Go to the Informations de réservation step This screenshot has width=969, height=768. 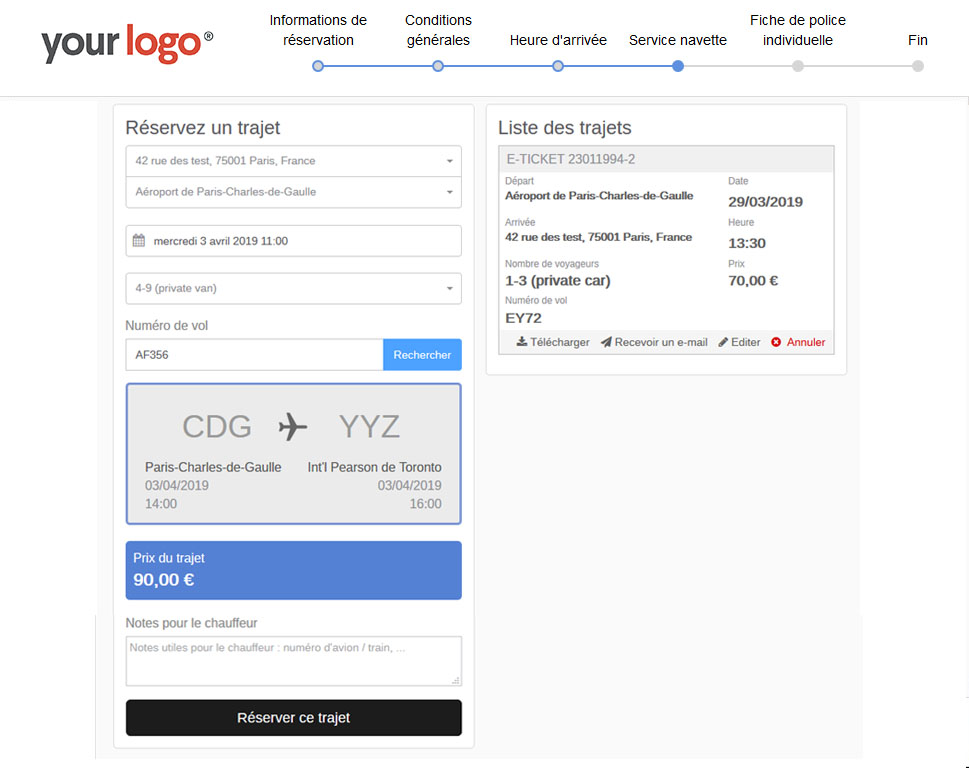pos(318,66)
